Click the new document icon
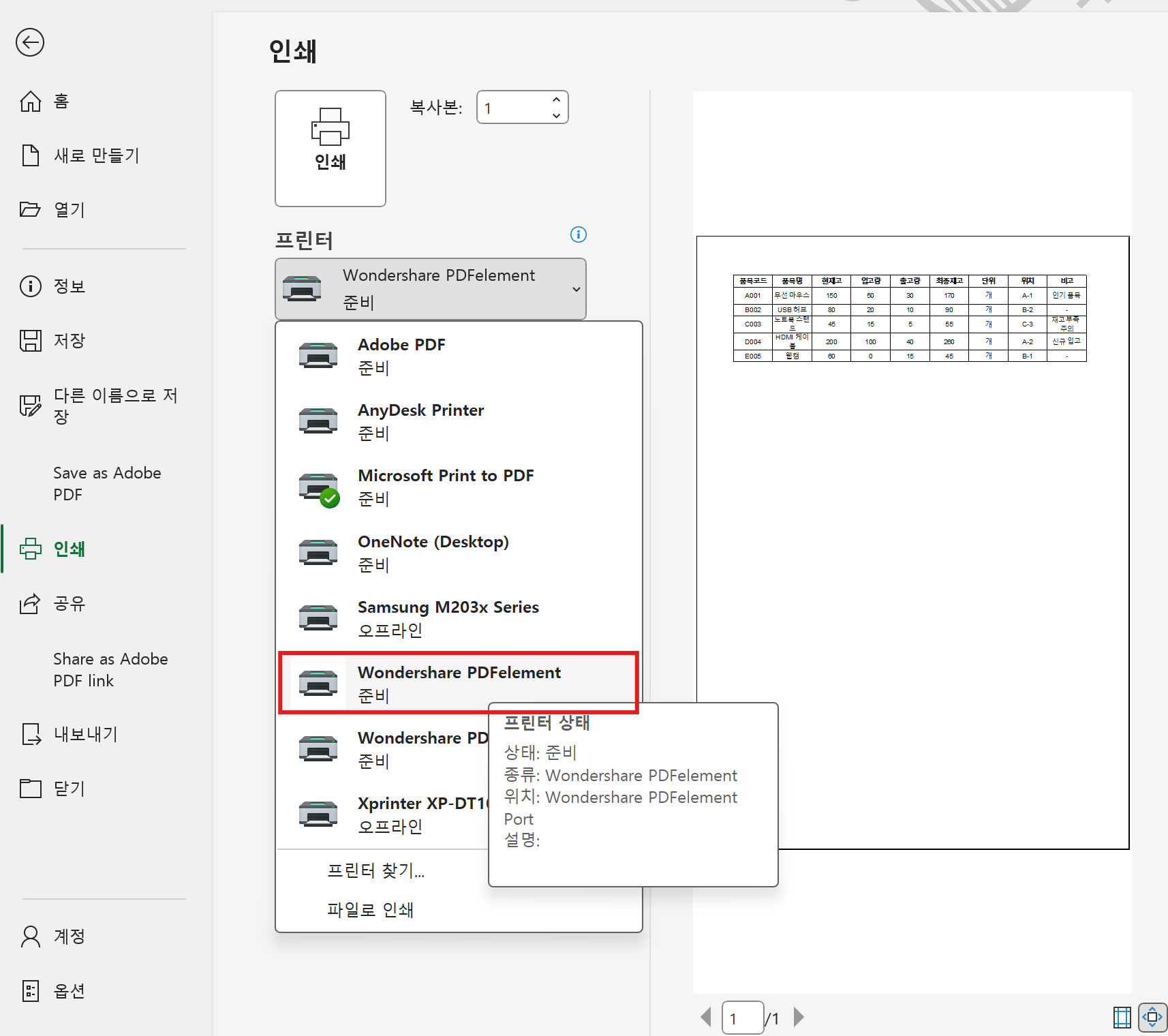Viewport: 1168px width, 1036px height. click(30, 155)
